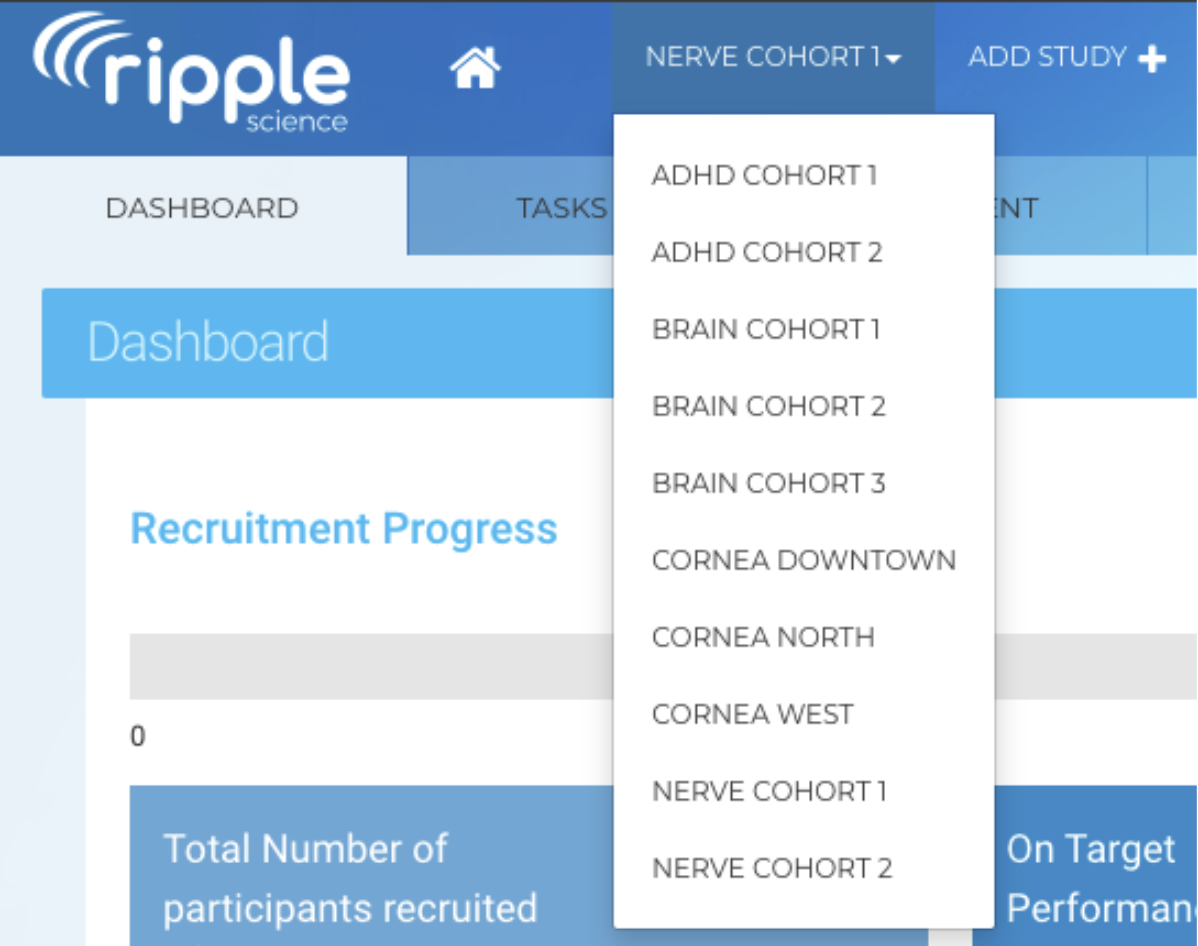Click the home icon in header

475,68
